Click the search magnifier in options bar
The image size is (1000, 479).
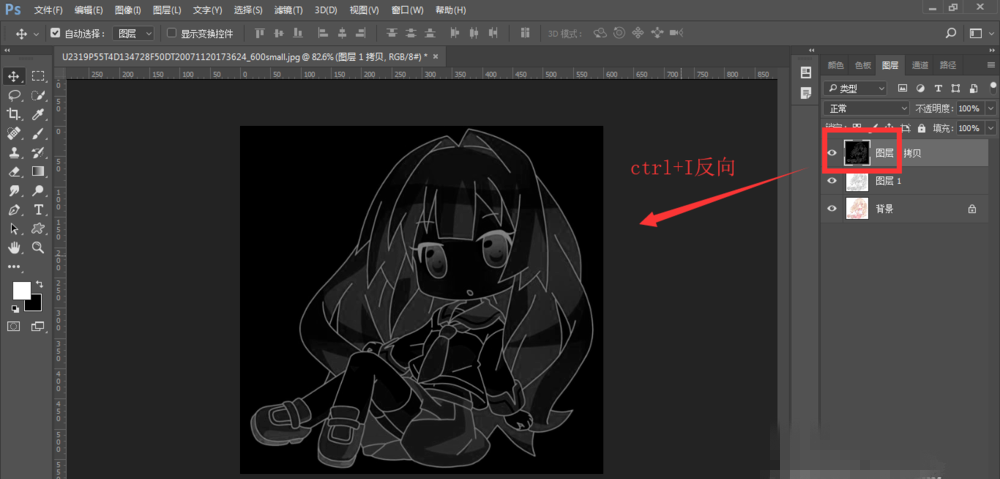pyautogui.click(x=950, y=33)
